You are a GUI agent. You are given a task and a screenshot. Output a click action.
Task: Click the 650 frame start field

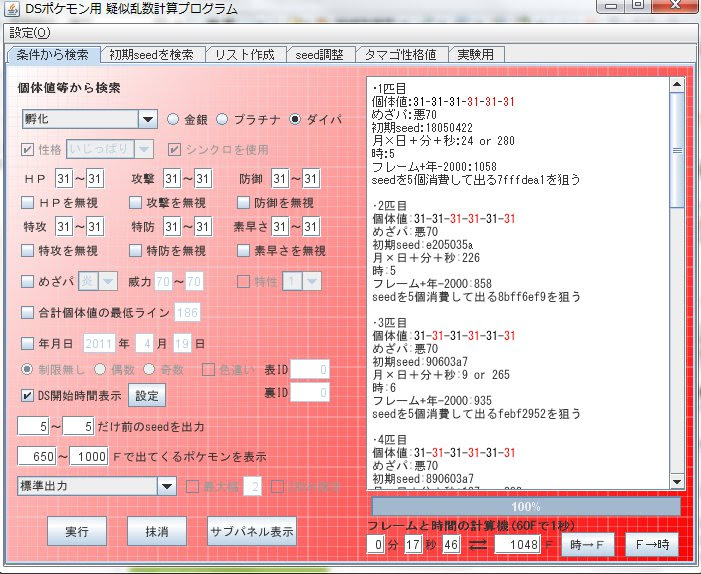(37, 456)
